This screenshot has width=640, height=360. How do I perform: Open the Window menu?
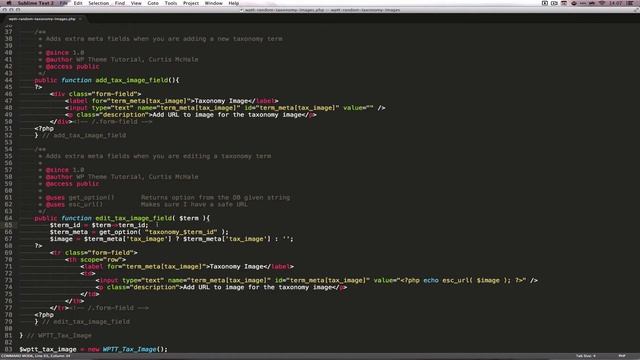(x=213, y=3)
